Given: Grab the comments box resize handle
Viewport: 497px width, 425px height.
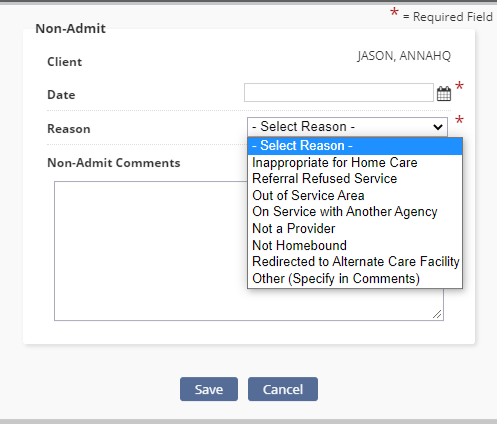Looking at the screenshot, I should coord(437,314).
